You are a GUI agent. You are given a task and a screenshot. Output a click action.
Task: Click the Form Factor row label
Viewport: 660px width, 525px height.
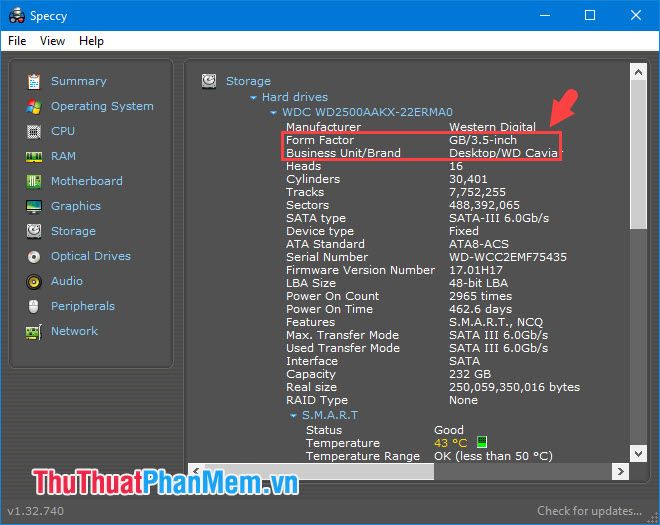[320, 140]
